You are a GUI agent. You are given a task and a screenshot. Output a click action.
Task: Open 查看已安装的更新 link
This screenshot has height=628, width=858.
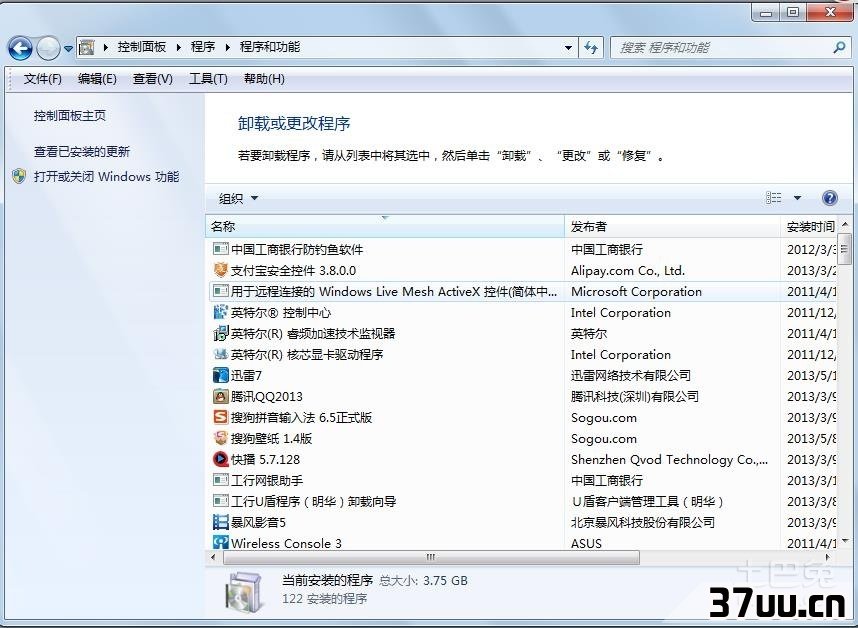click(82, 152)
